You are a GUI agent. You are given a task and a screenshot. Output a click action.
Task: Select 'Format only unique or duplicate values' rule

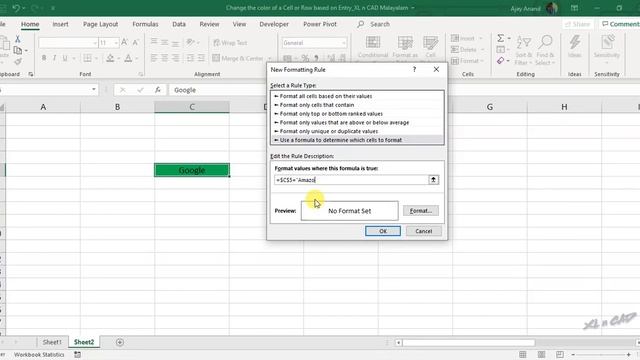point(357,131)
